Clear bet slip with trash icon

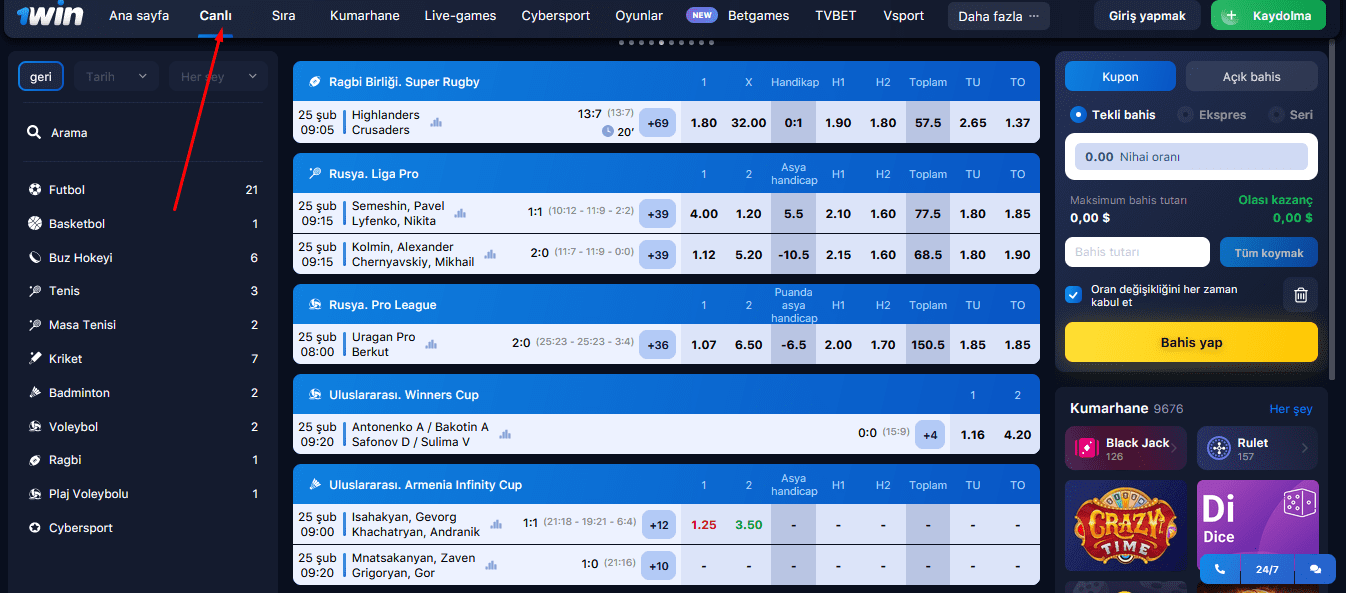pos(1300,295)
